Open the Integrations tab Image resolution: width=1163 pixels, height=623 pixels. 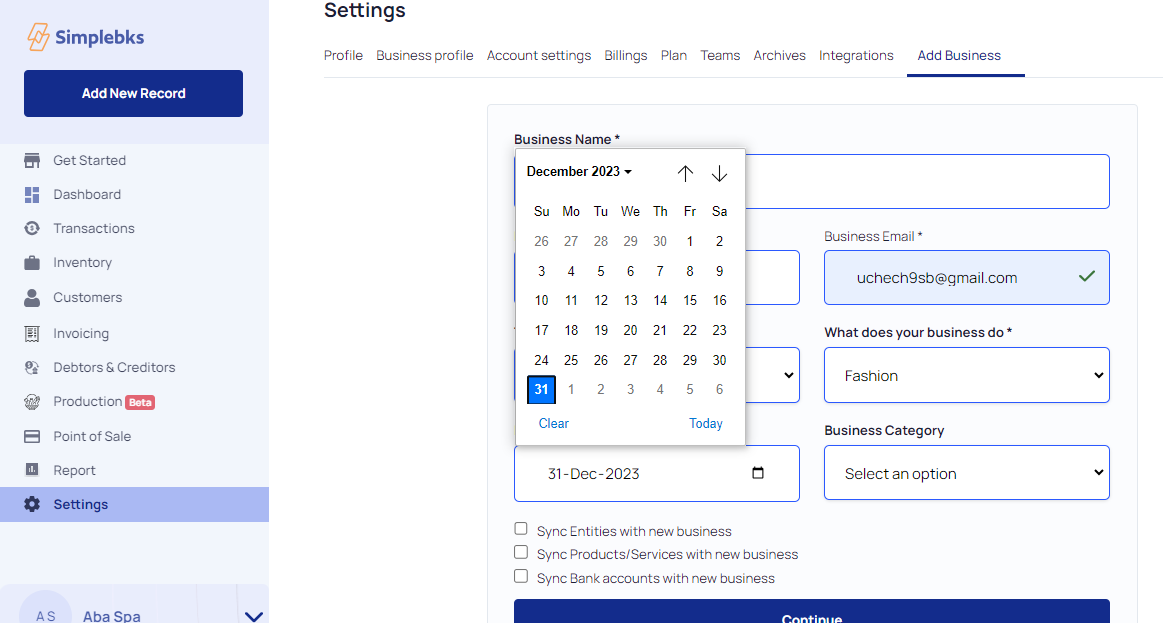[856, 56]
